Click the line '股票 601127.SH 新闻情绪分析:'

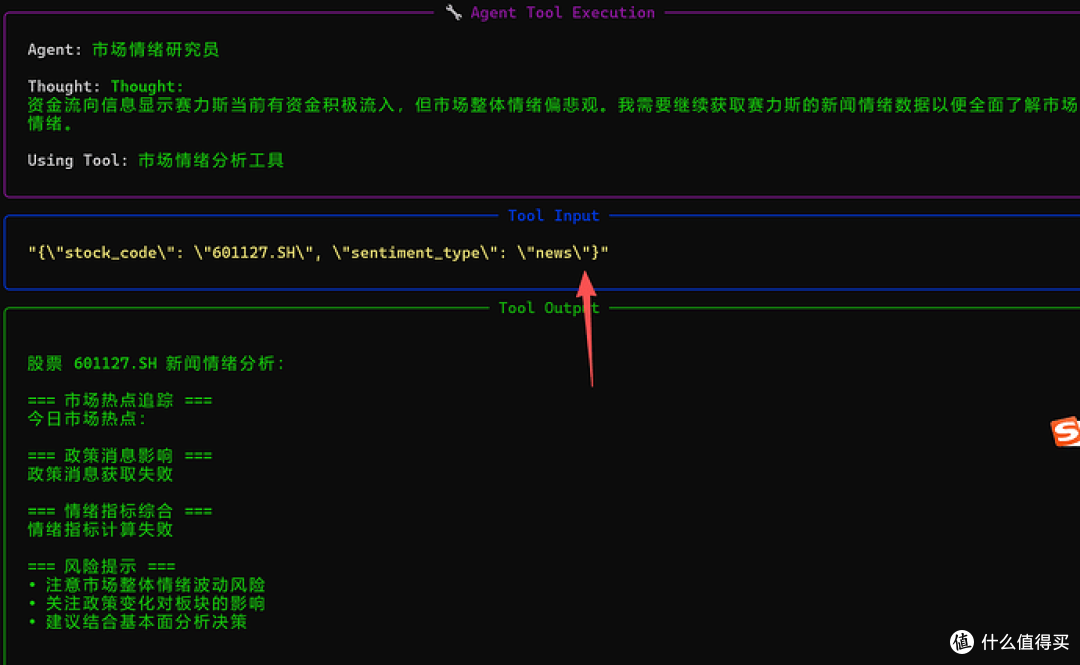tap(156, 363)
